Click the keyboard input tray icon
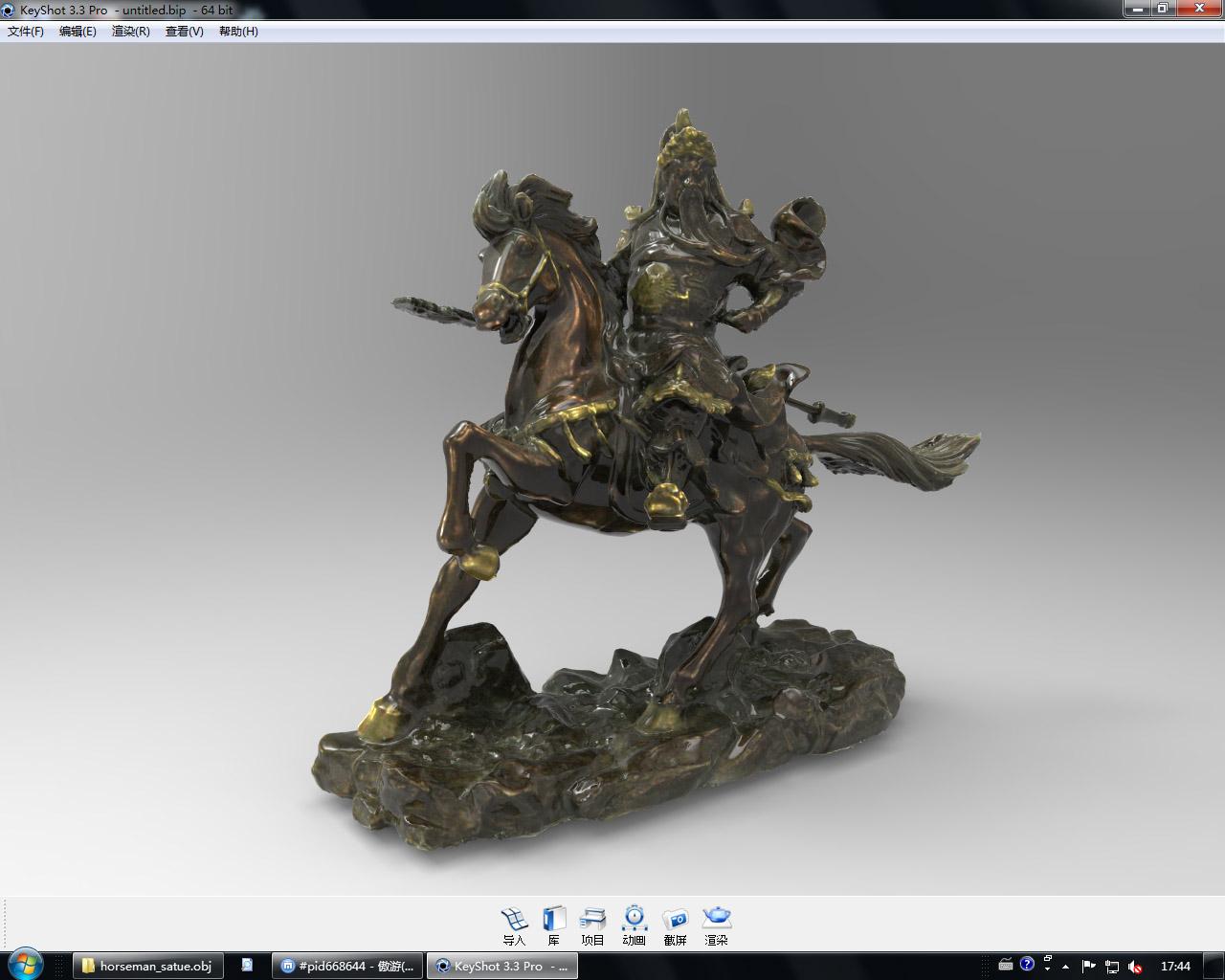The height and width of the screenshot is (980, 1225). (x=1006, y=966)
